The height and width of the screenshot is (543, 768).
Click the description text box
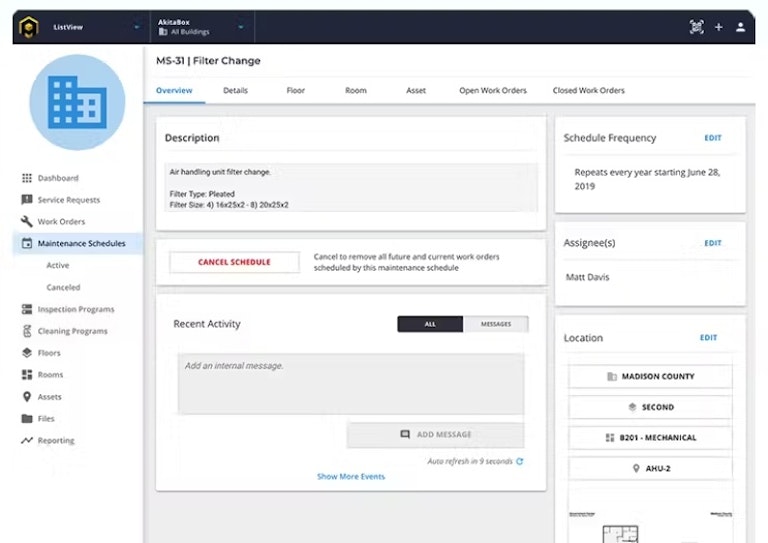pos(351,188)
